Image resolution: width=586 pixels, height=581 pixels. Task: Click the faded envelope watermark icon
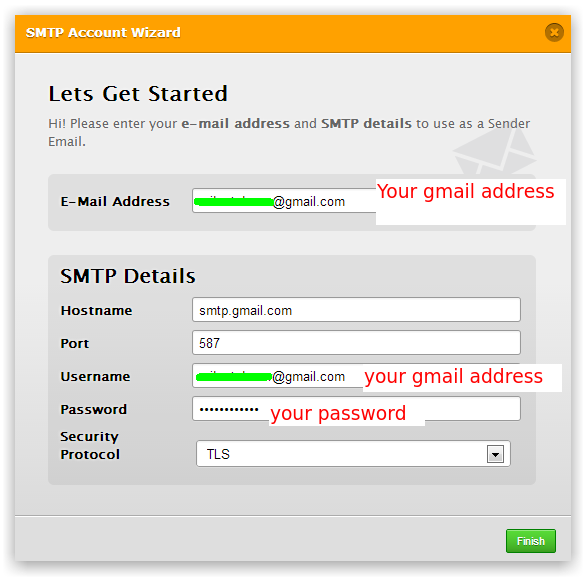(495, 151)
